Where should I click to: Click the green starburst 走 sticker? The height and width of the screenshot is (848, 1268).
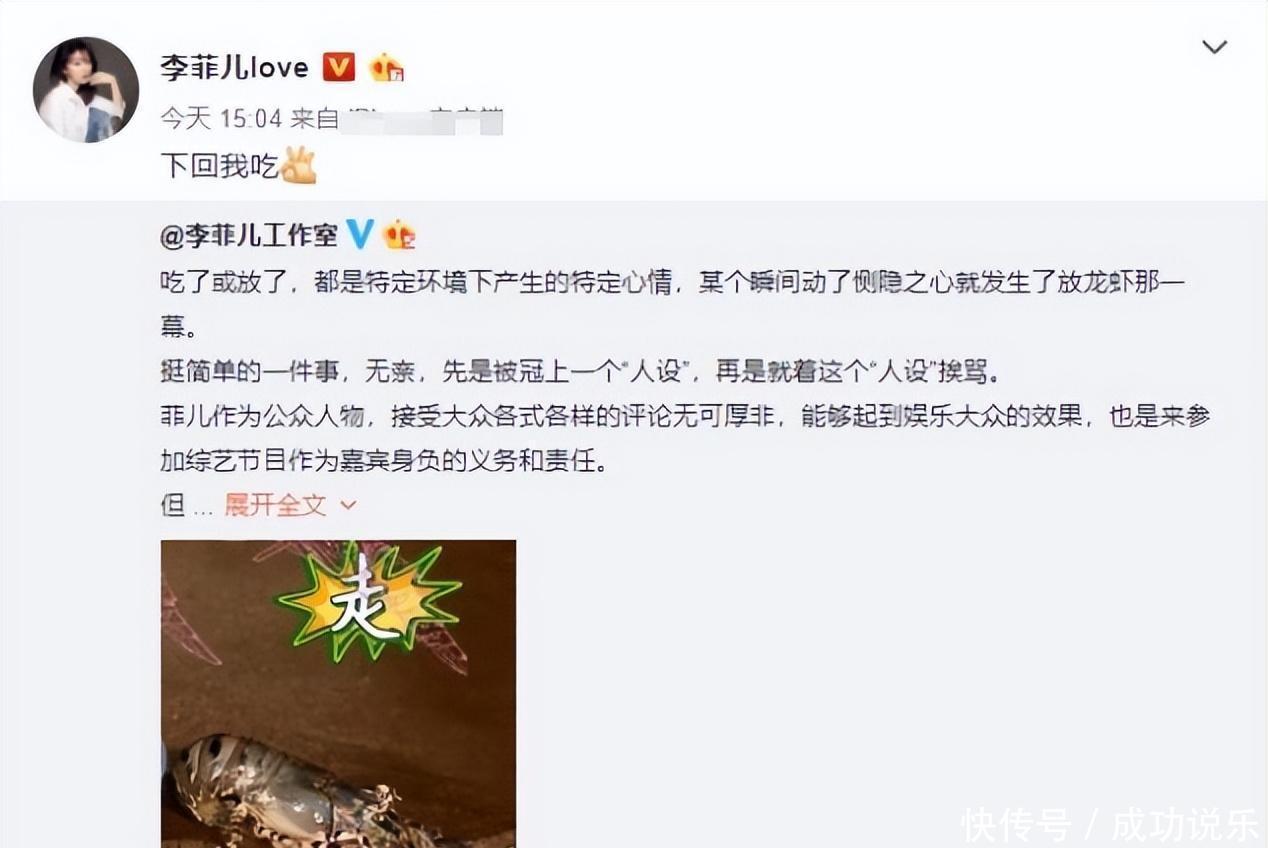(369, 602)
